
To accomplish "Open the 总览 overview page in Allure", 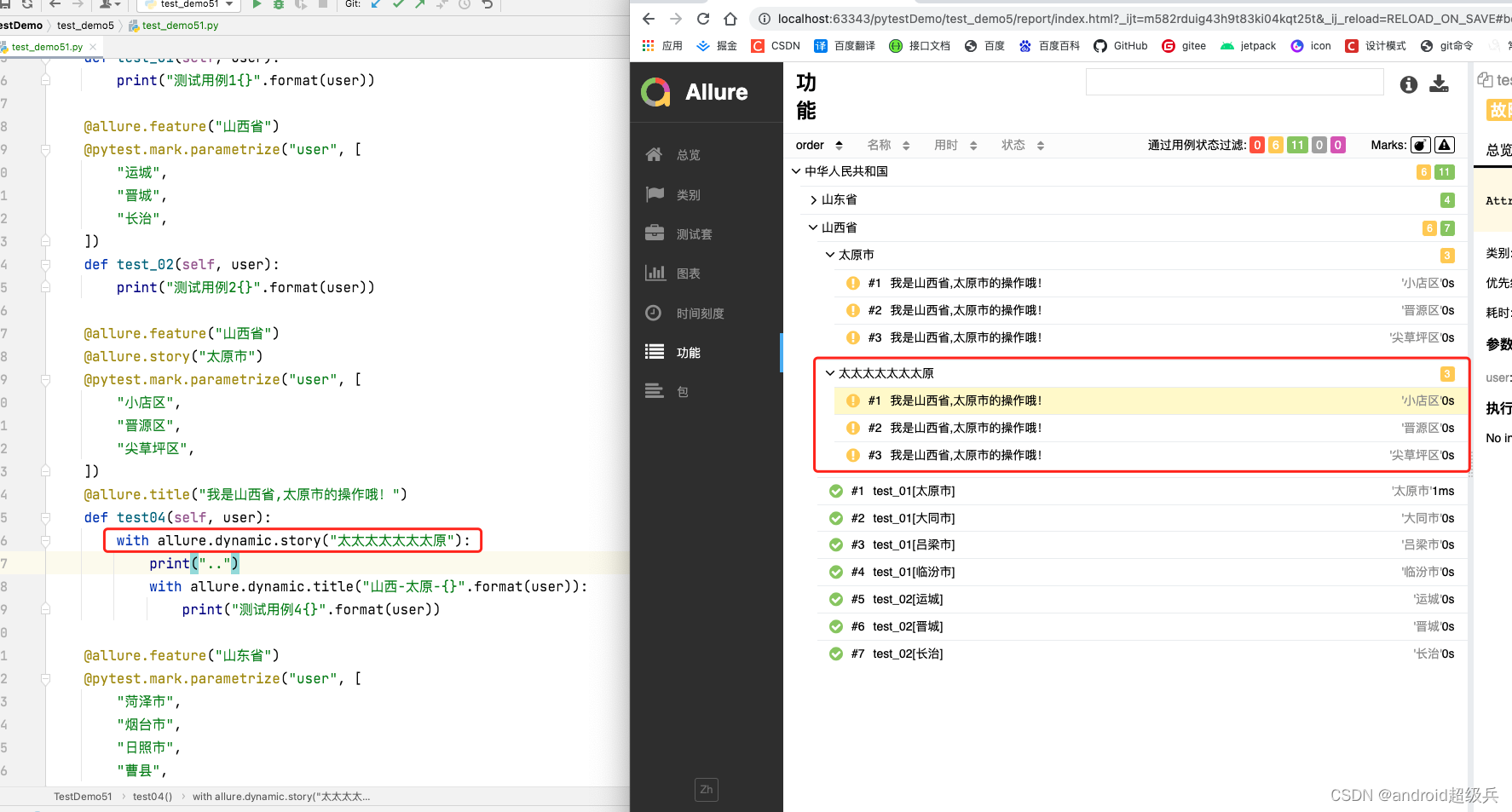I will tap(707, 155).
